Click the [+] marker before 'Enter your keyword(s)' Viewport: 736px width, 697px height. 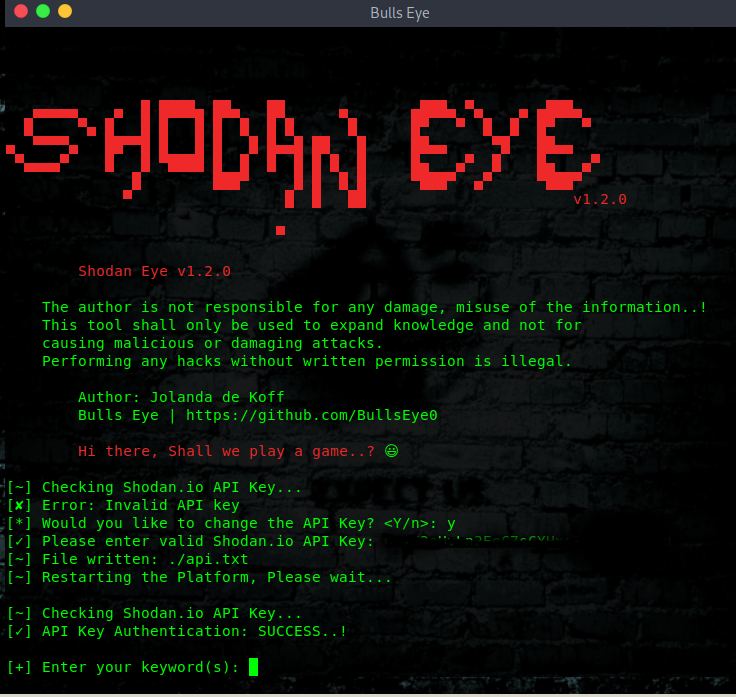click(19, 667)
